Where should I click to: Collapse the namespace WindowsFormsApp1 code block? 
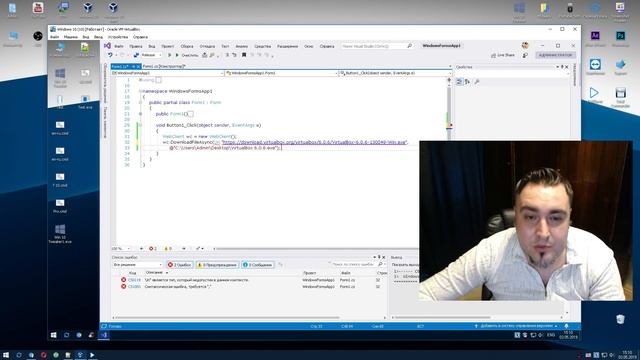140,91
